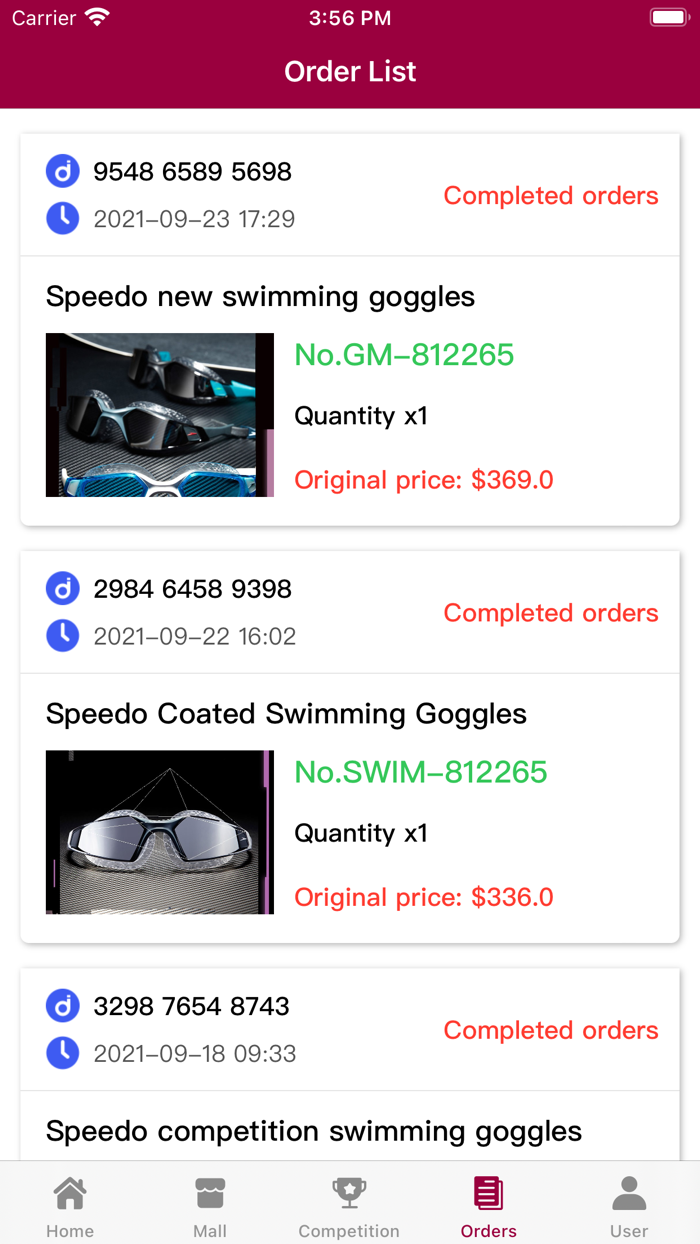700x1244 pixels.
Task: Click the order ID badge beside 9548 6589 5698
Action: 62,171
